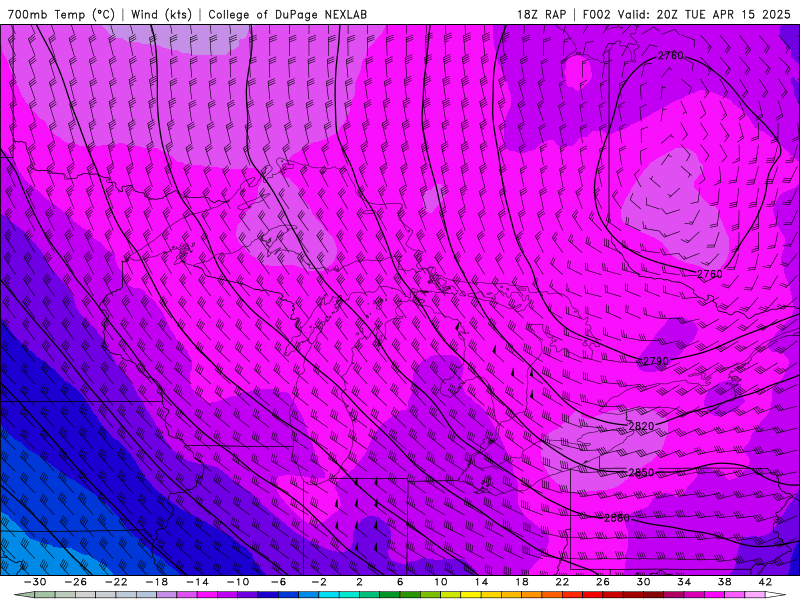Click the 'College of DuPage NEXLAB' text

tap(288, 14)
